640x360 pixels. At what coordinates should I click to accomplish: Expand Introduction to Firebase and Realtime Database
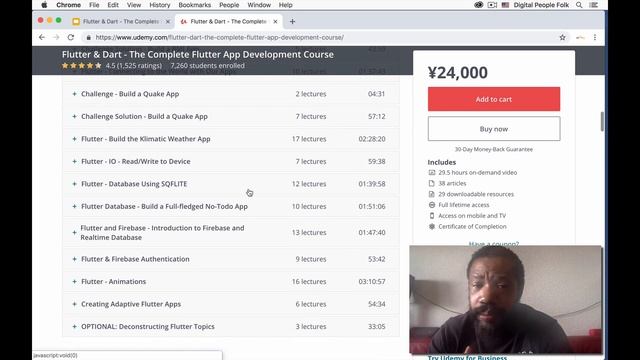tap(231, 232)
